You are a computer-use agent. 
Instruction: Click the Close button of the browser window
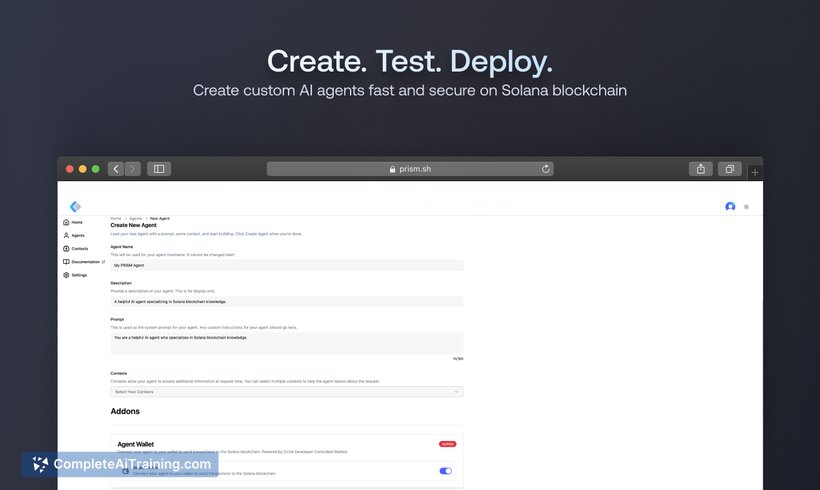click(x=70, y=169)
